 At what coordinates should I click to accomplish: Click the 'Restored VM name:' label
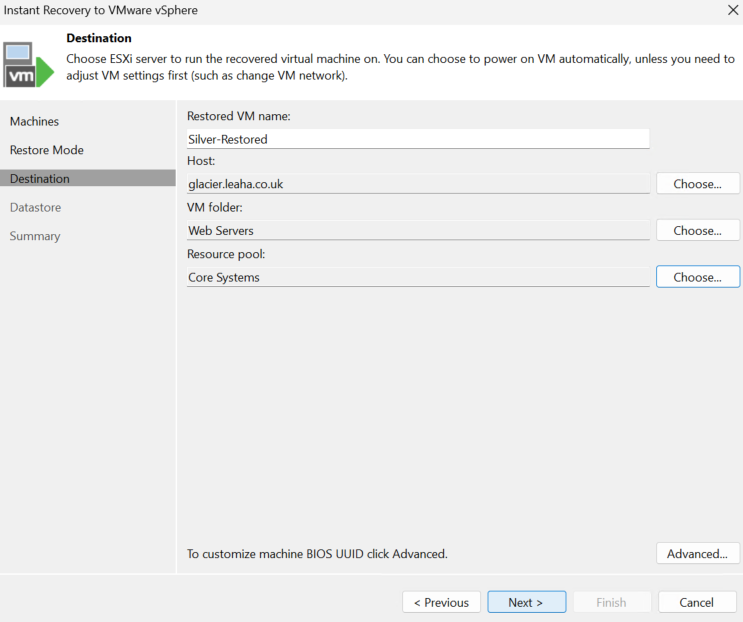(238, 116)
